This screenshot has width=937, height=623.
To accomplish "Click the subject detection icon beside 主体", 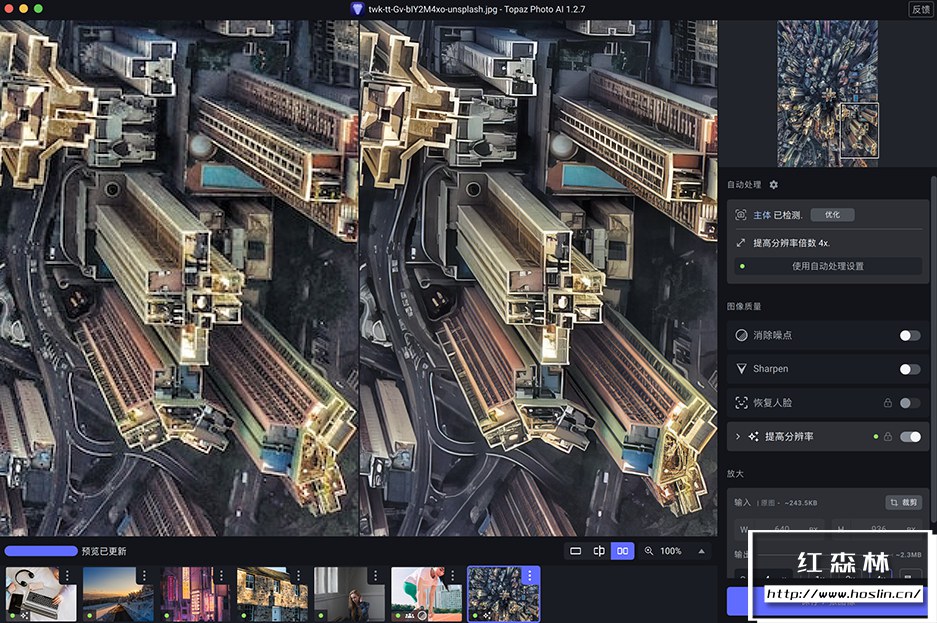I will pos(740,215).
